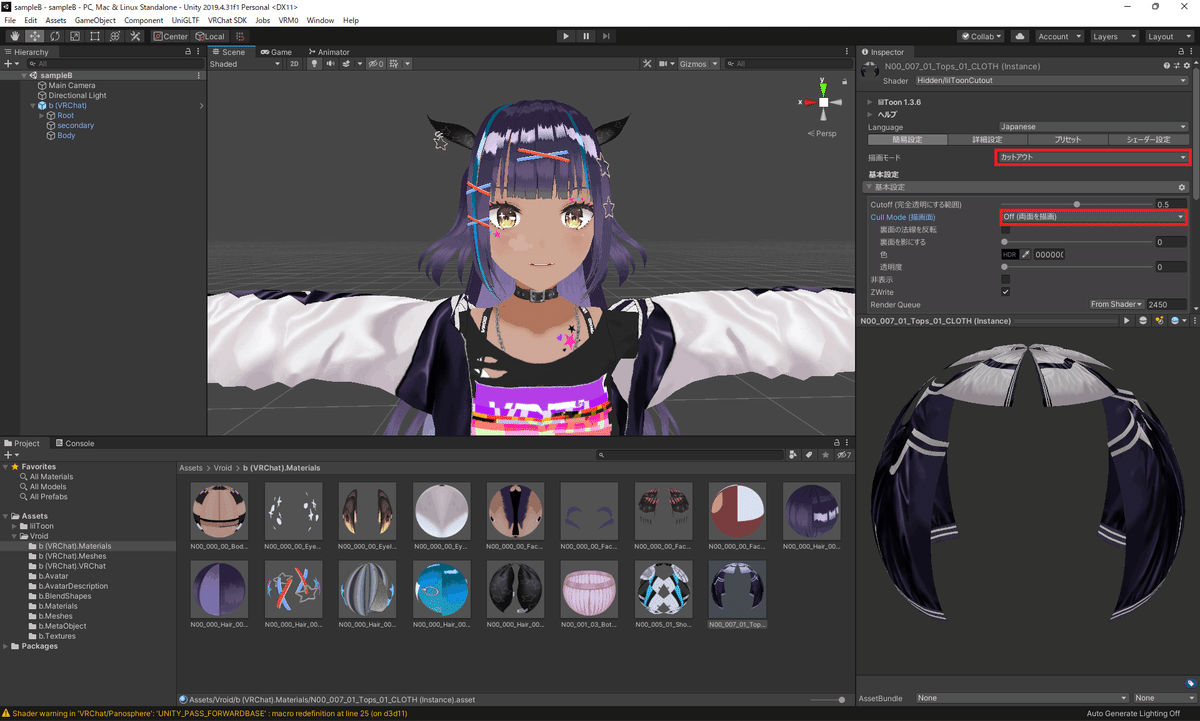Screen dimensions: 1200x721
Task: Lock the Hierarchy panel
Action: [x=187, y=52]
